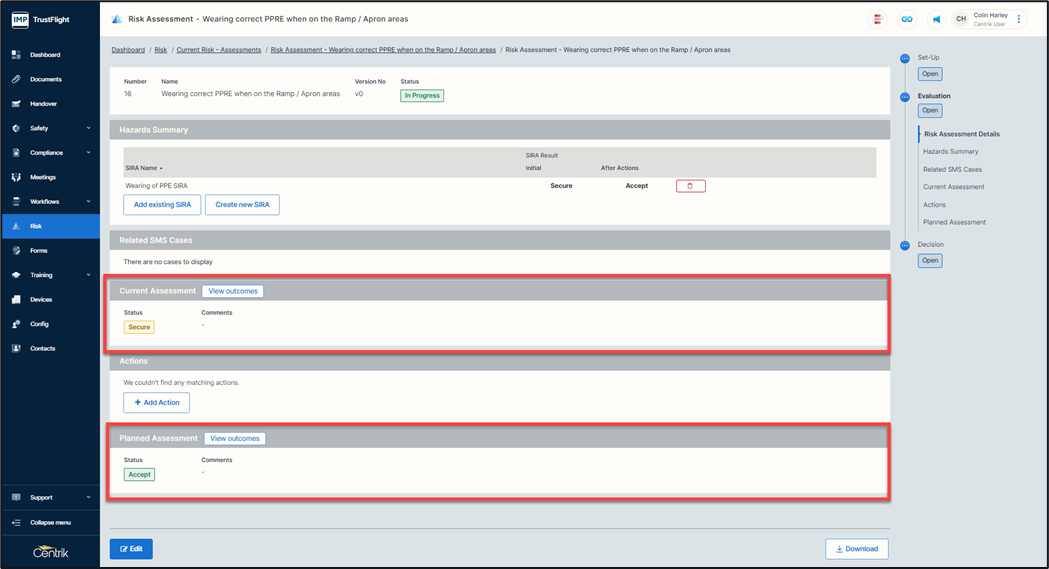Image resolution: width=1049 pixels, height=569 pixels.
Task: Click Current Risk - Assessments breadcrumb link
Action: point(219,50)
